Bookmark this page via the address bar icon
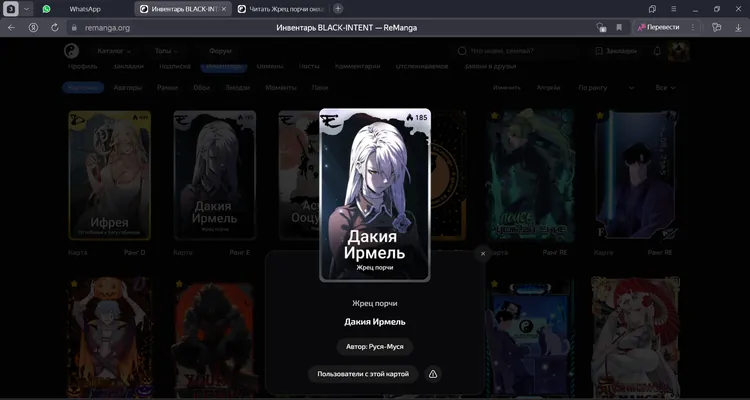750x400 pixels. [619, 28]
